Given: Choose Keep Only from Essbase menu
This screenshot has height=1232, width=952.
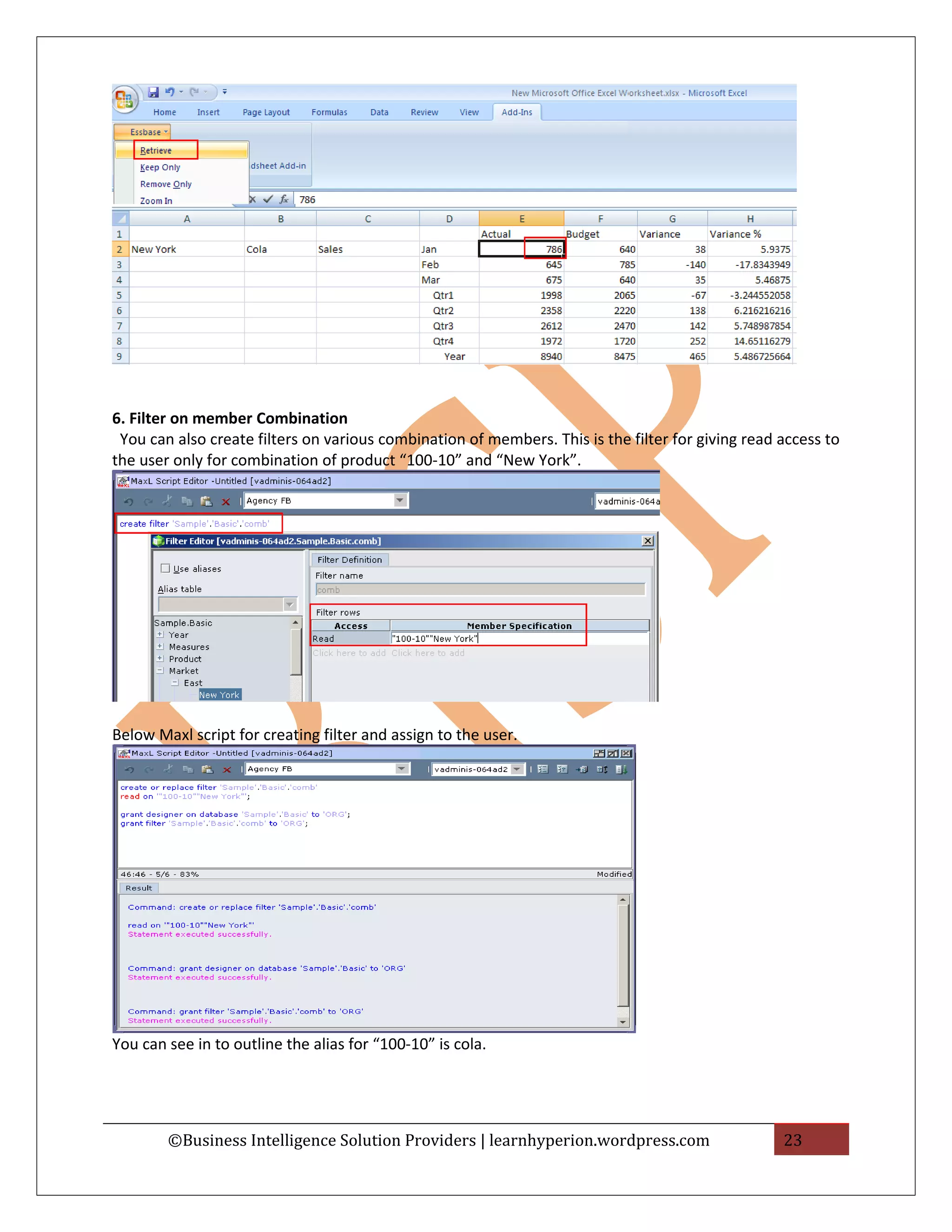Looking at the screenshot, I should pos(182,167).
